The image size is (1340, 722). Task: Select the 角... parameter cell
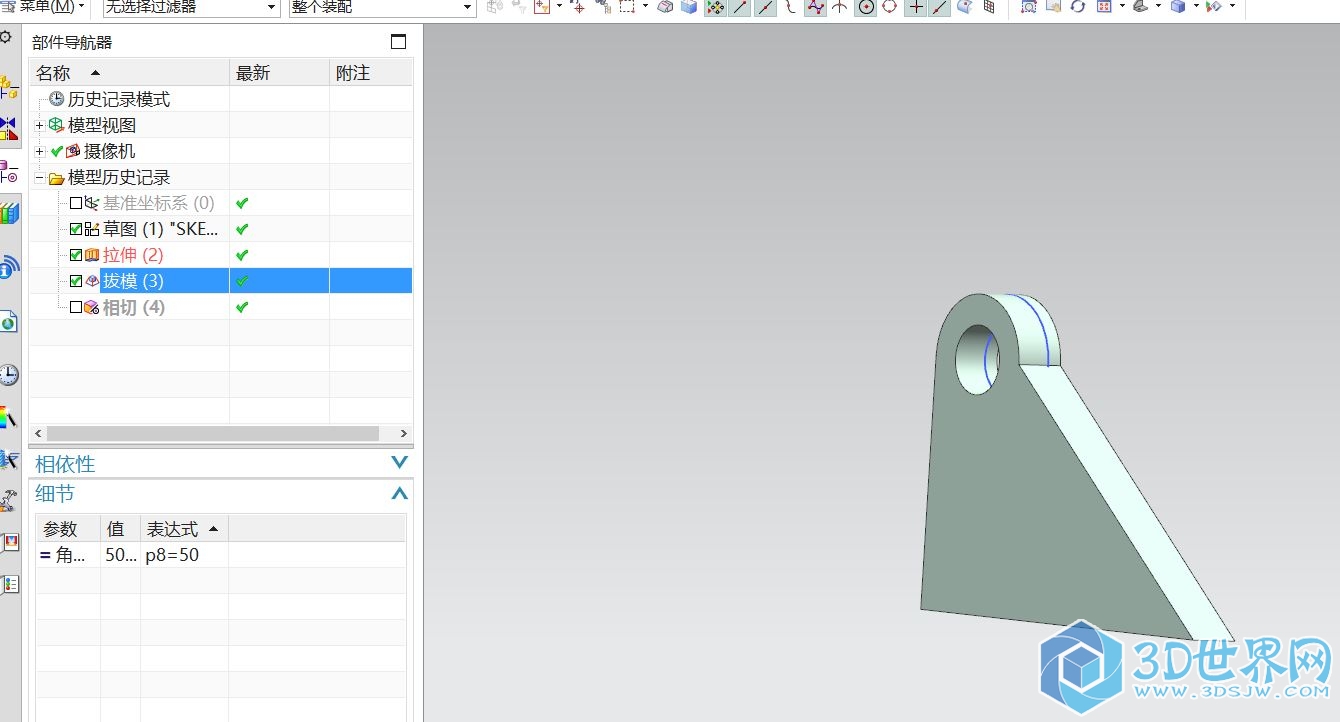coord(68,554)
